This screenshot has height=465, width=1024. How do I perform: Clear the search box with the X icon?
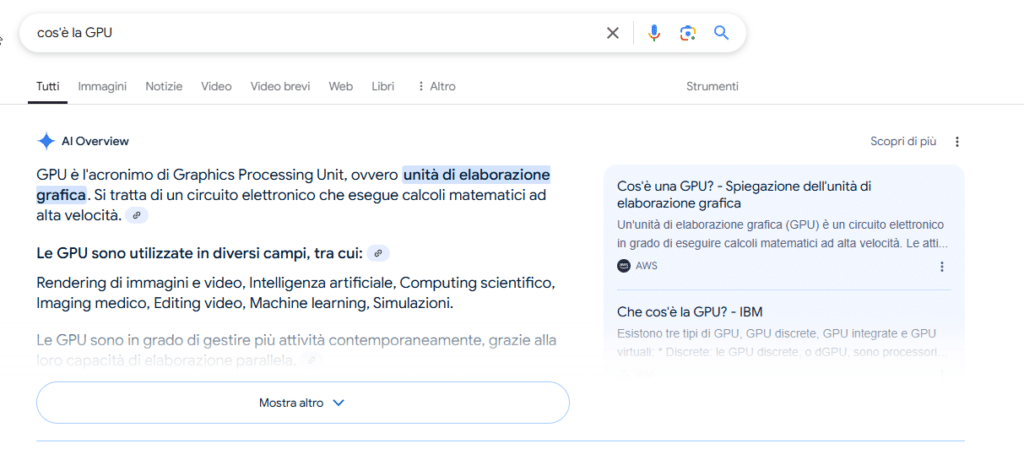613,33
